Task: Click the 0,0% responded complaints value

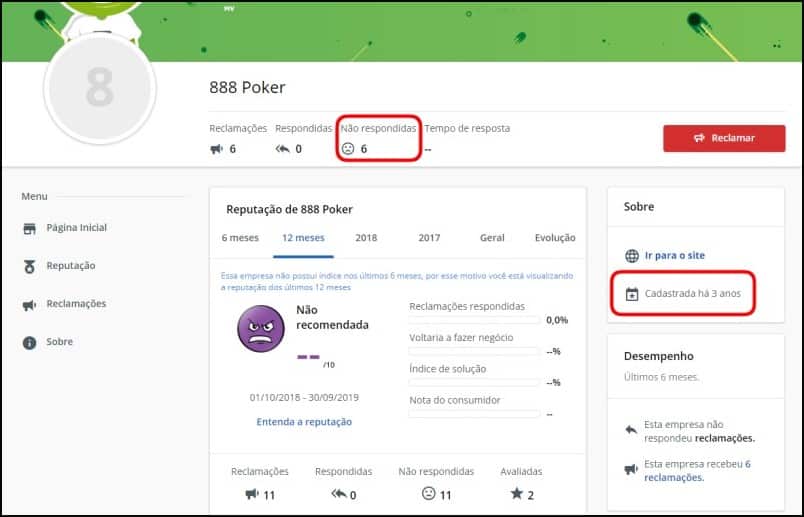Action: click(557, 320)
